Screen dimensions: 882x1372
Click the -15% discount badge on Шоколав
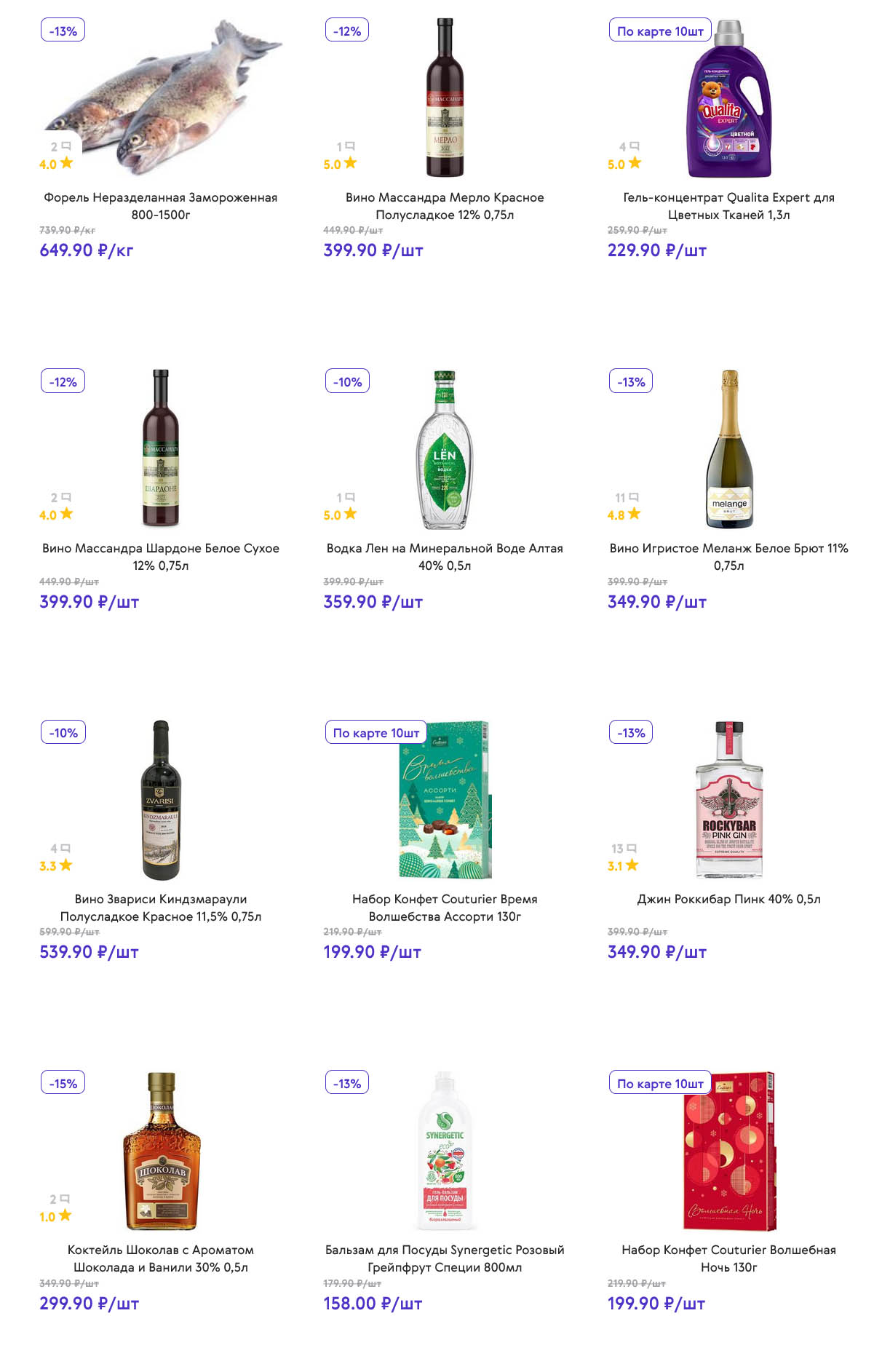(x=63, y=1083)
